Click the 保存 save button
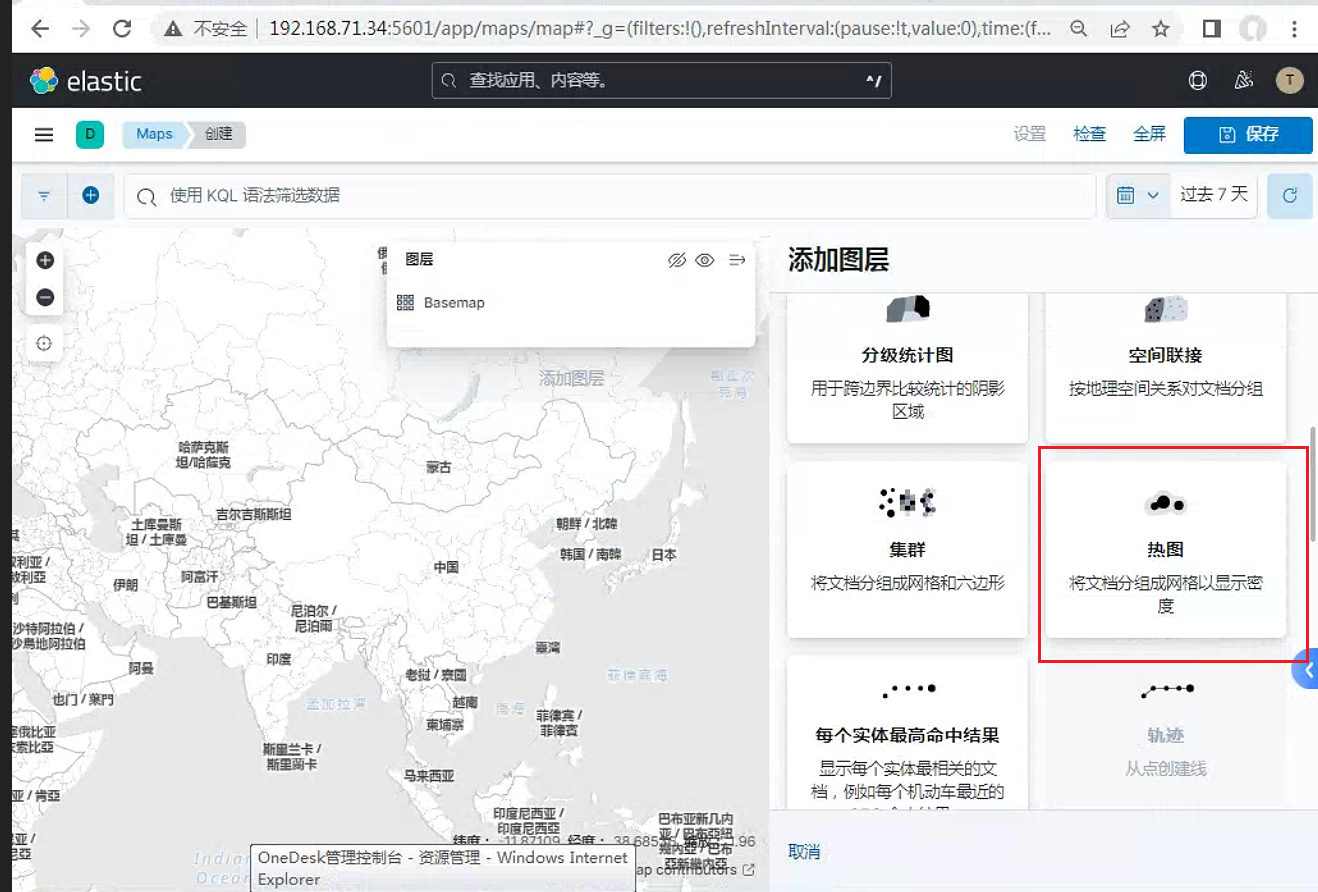This screenshot has height=892, width=1318. point(1248,135)
